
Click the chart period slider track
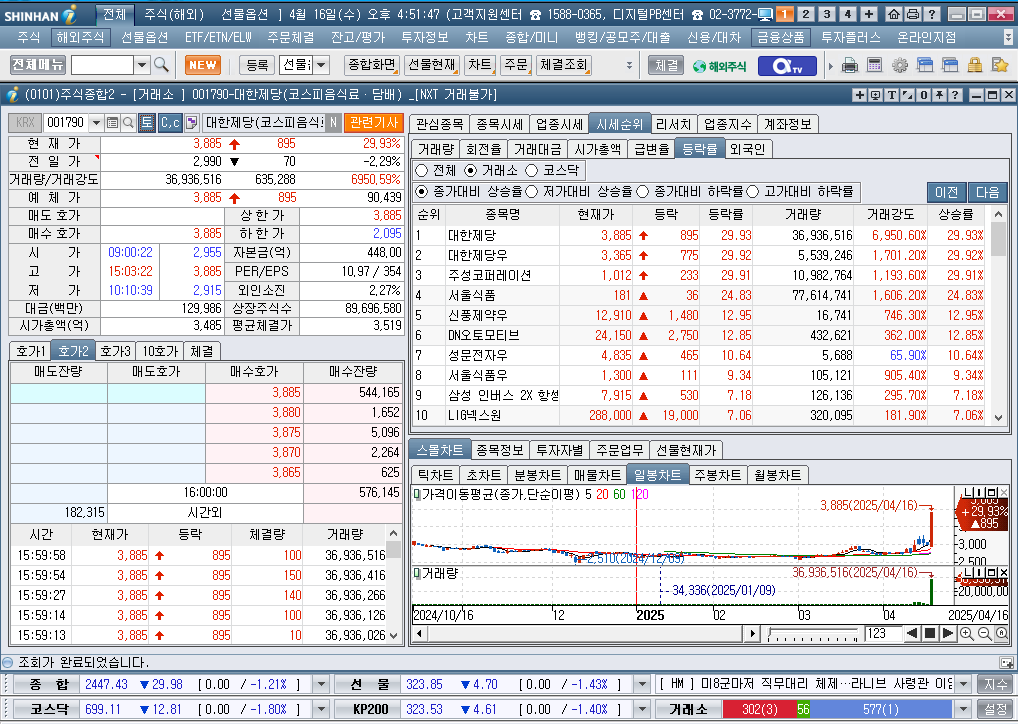(x=813, y=634)
